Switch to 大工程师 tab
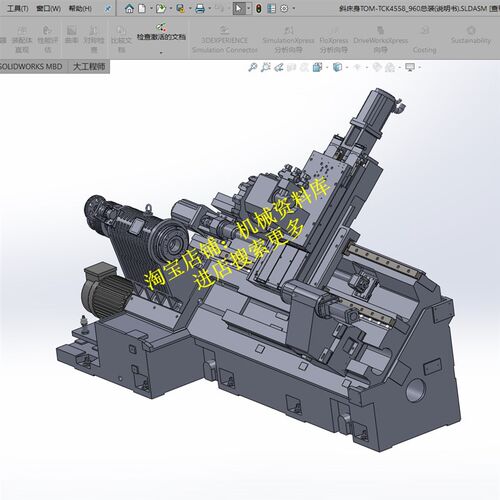 coord(89,67)
